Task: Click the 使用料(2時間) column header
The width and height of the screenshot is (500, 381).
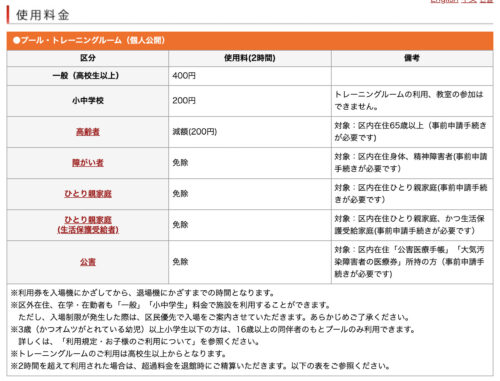Action: click(250, 58)
